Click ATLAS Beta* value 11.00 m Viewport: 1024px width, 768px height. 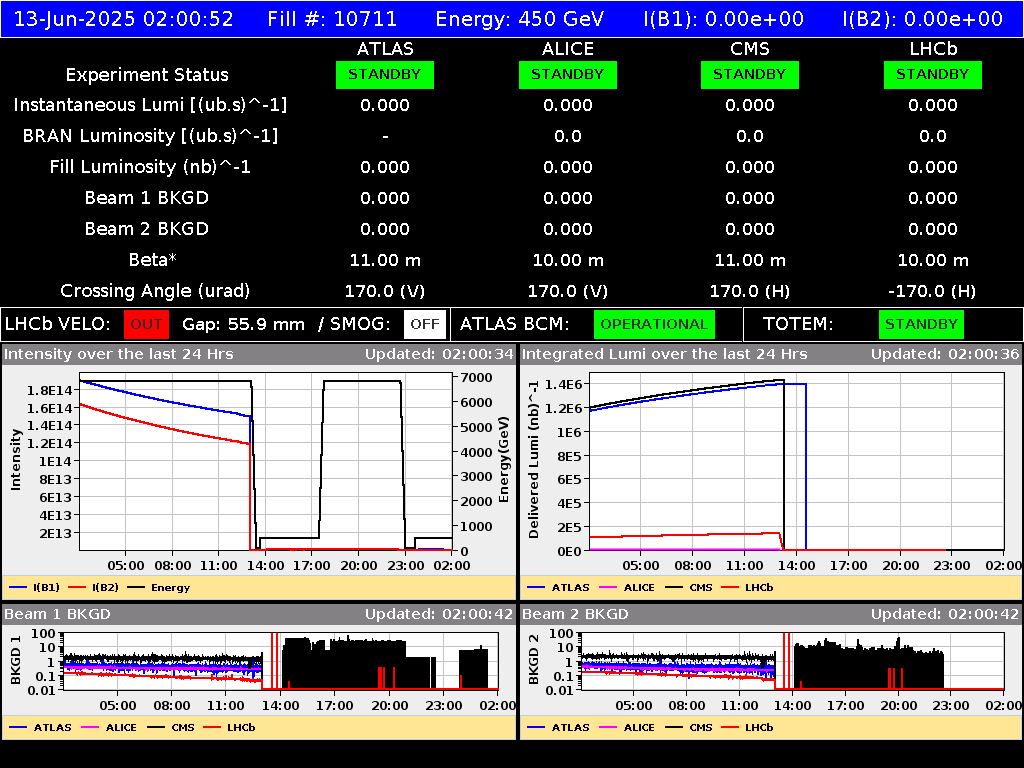pos(385,261)
